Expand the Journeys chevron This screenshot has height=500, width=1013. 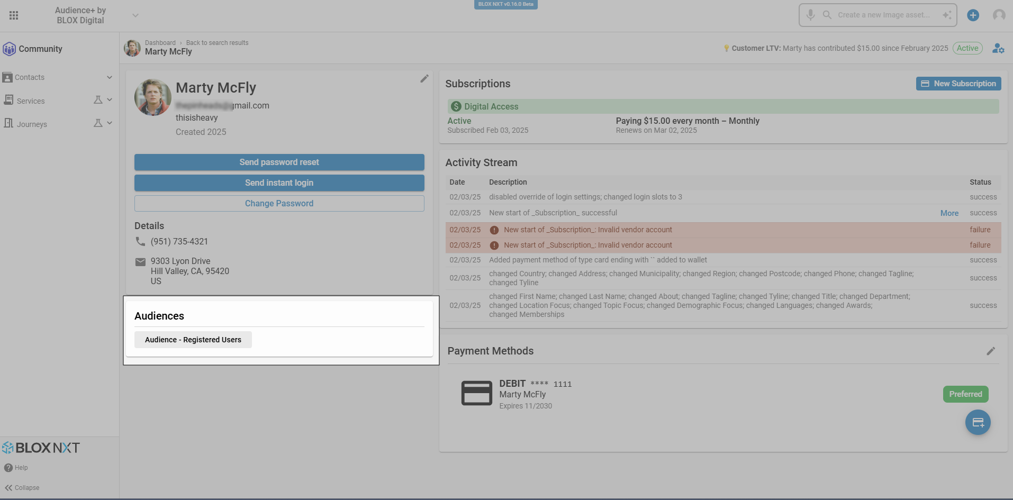point(109,123)
